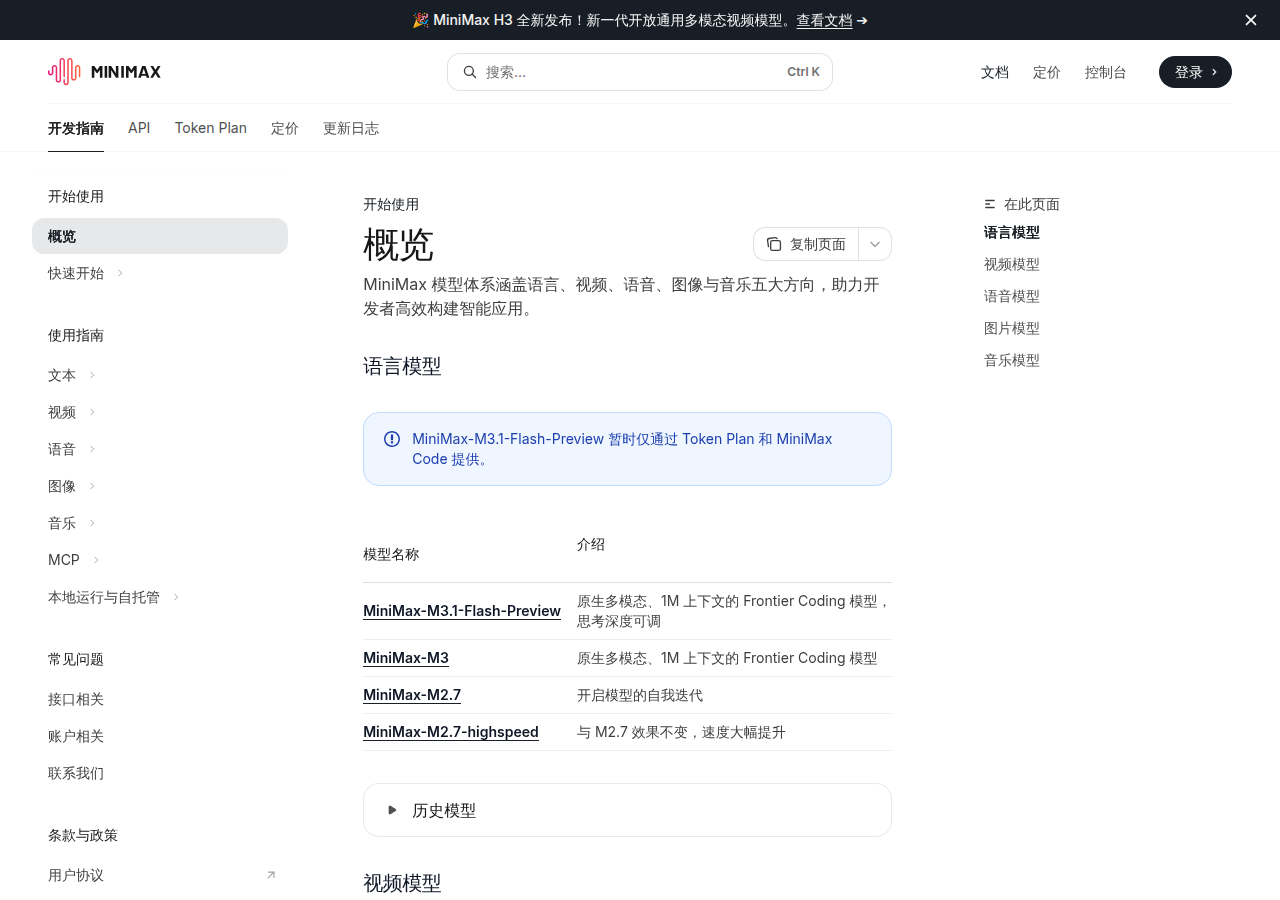The image size is (1280, 900).
Task: Dismiss the announcement banner
Action: coord(1251,20)
